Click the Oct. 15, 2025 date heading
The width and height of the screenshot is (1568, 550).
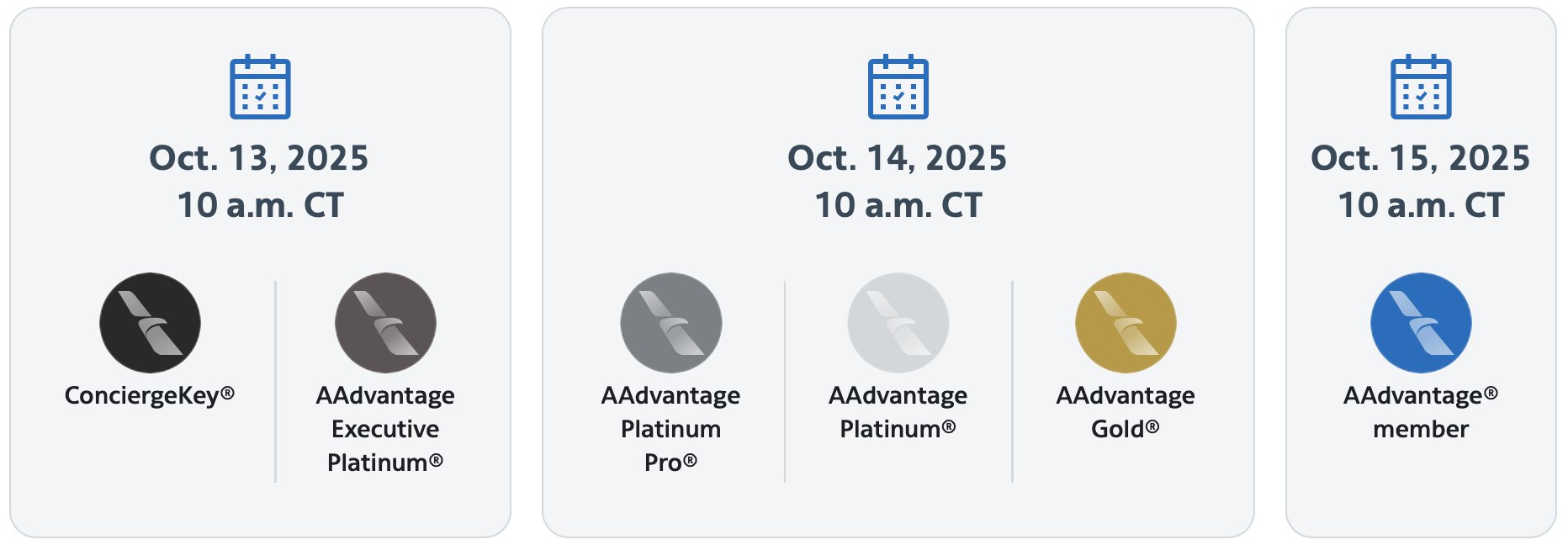coord(1420,158)
